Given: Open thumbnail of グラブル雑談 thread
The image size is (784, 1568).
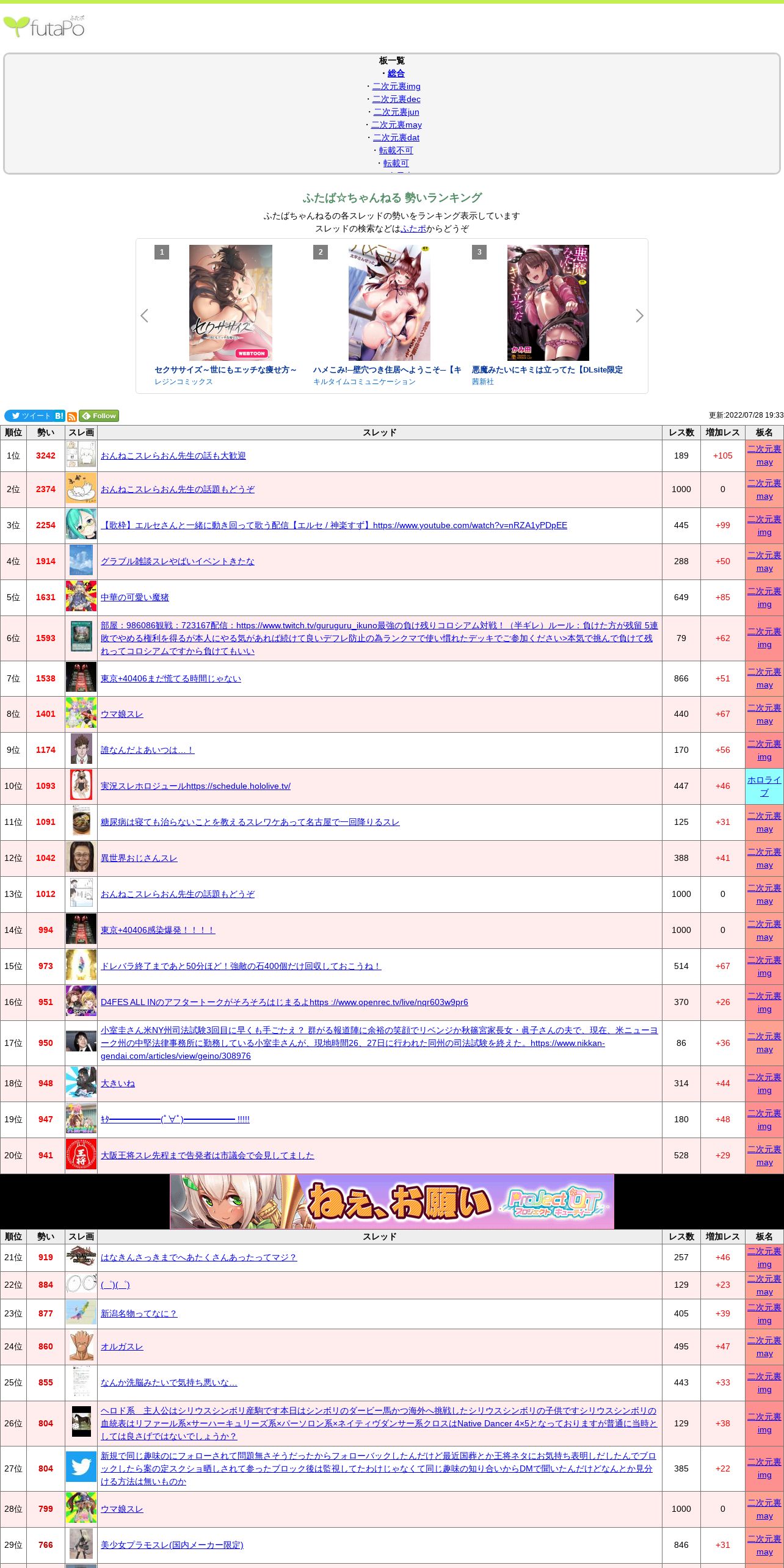Looking at the screenshot, I should (x=81, y=561).
